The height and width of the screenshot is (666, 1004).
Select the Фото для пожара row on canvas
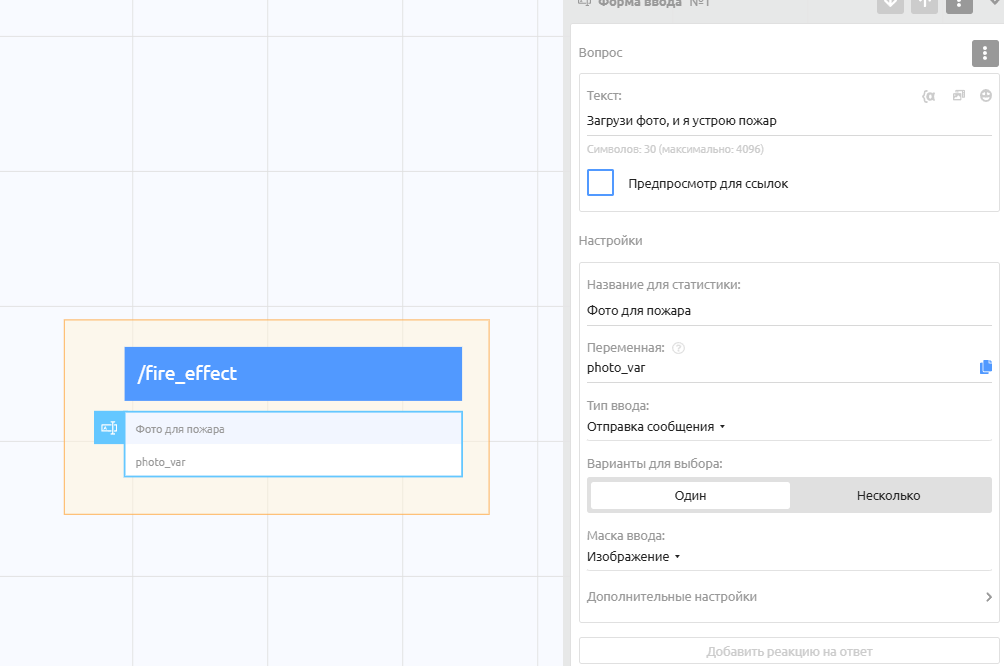pos(293,429)
